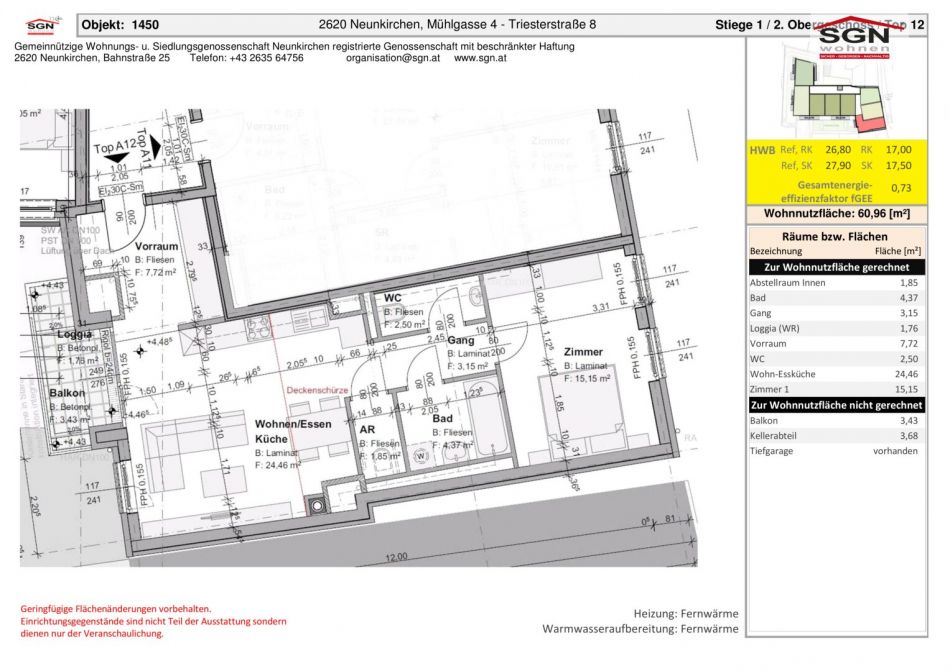The image size is (950, 671).
Task: Click the 'Top A12' entrance label
Action: click(115, 147)
